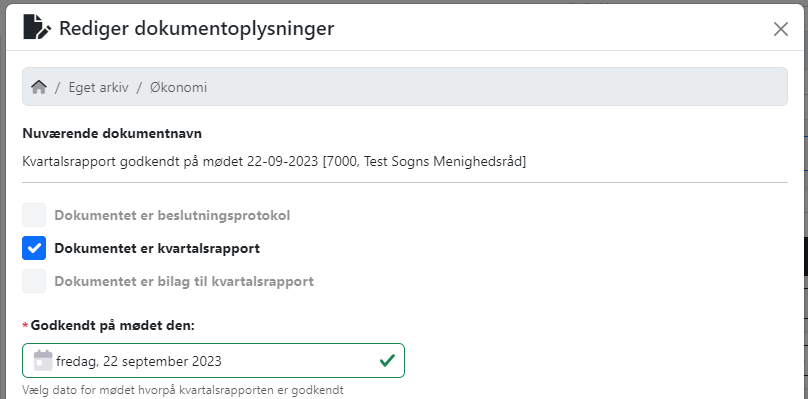Enable the beslutningsprotokol checkbox

click(34, 215)
